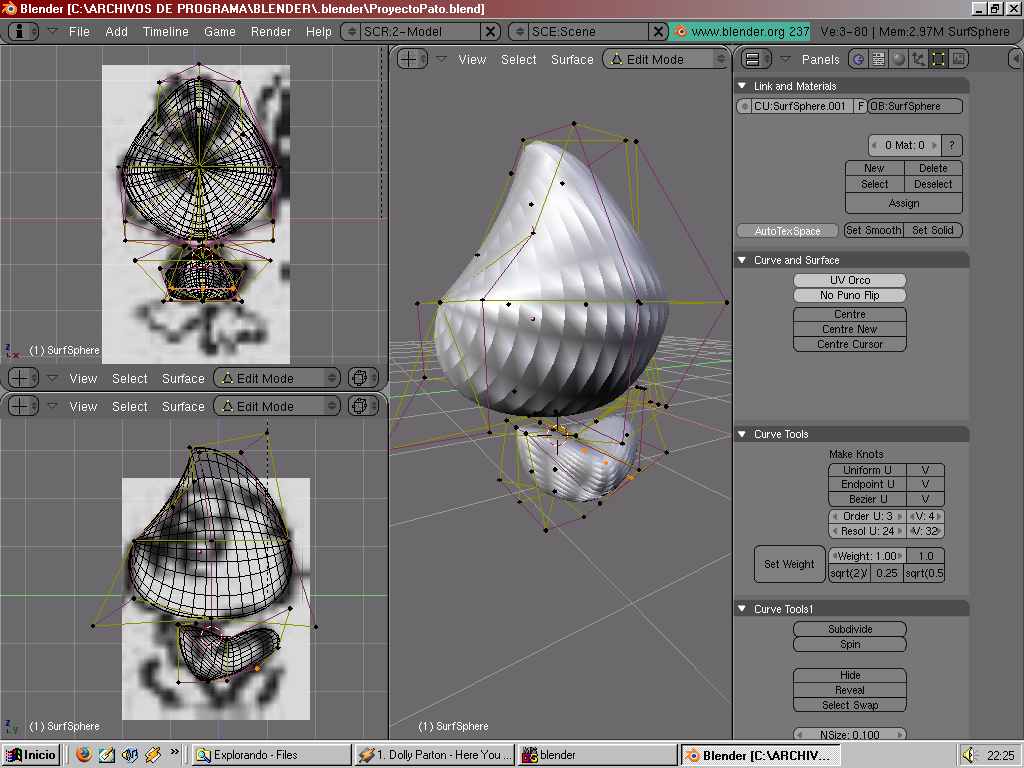Open the Add menu

point(116,31)
